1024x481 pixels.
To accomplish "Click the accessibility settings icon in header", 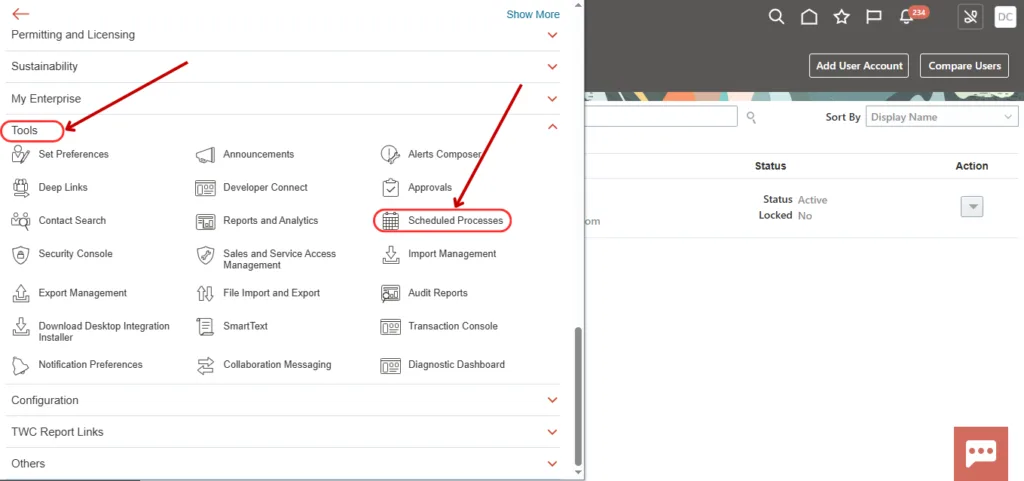I will pos(970,17).
